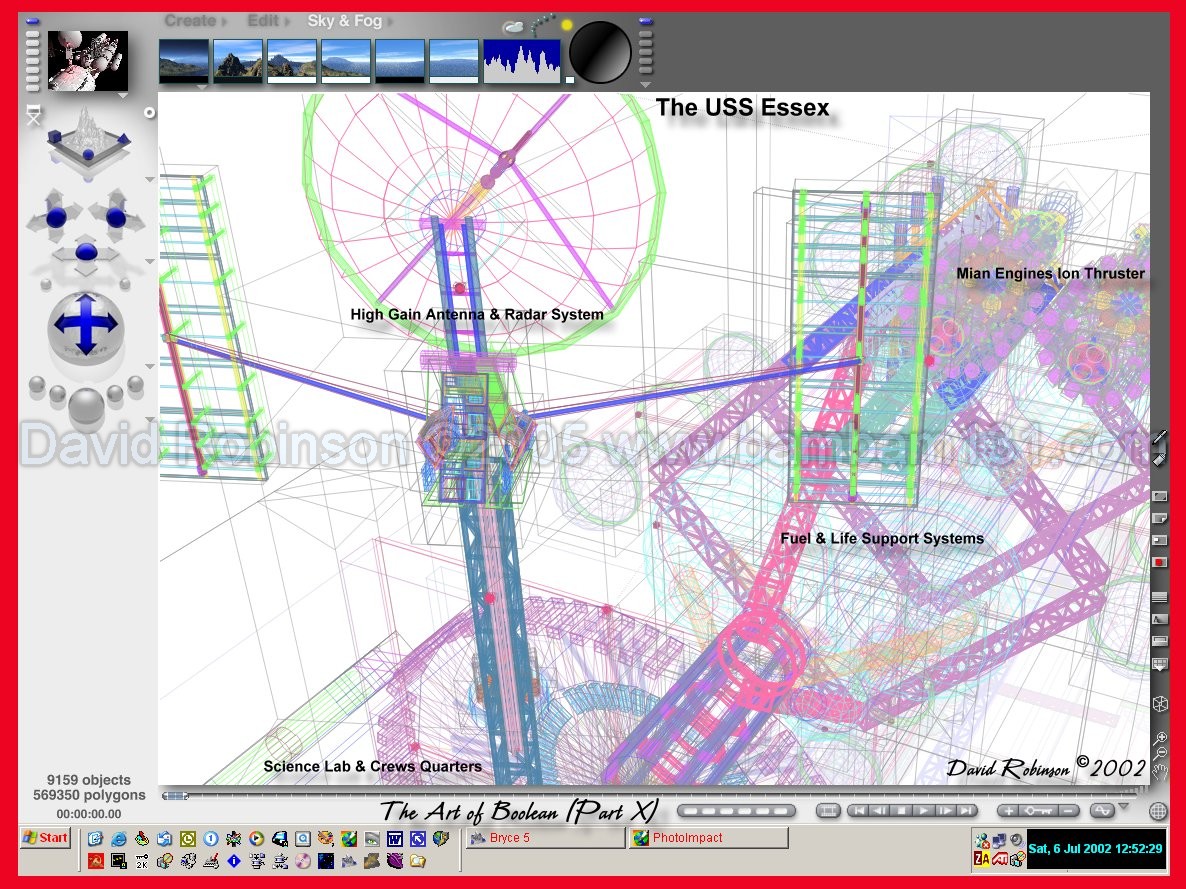Click the small ring camera mode toggle
The image size is (1186, 889).
(x=150, y=112)
